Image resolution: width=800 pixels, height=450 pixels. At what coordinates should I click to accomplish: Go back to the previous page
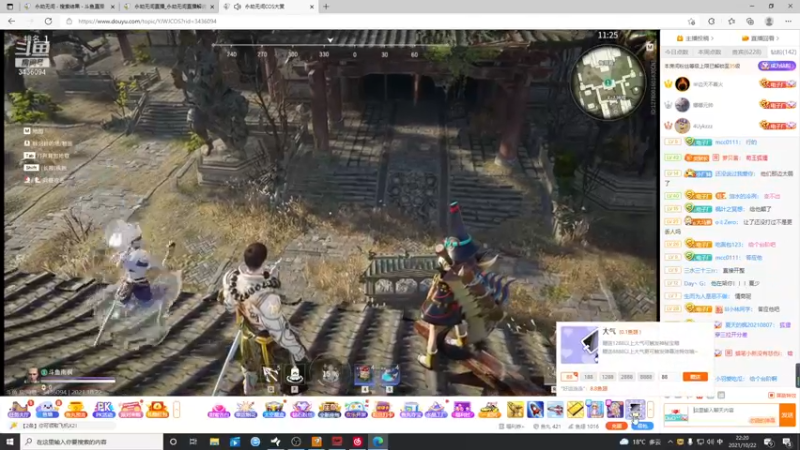point(12,21)
